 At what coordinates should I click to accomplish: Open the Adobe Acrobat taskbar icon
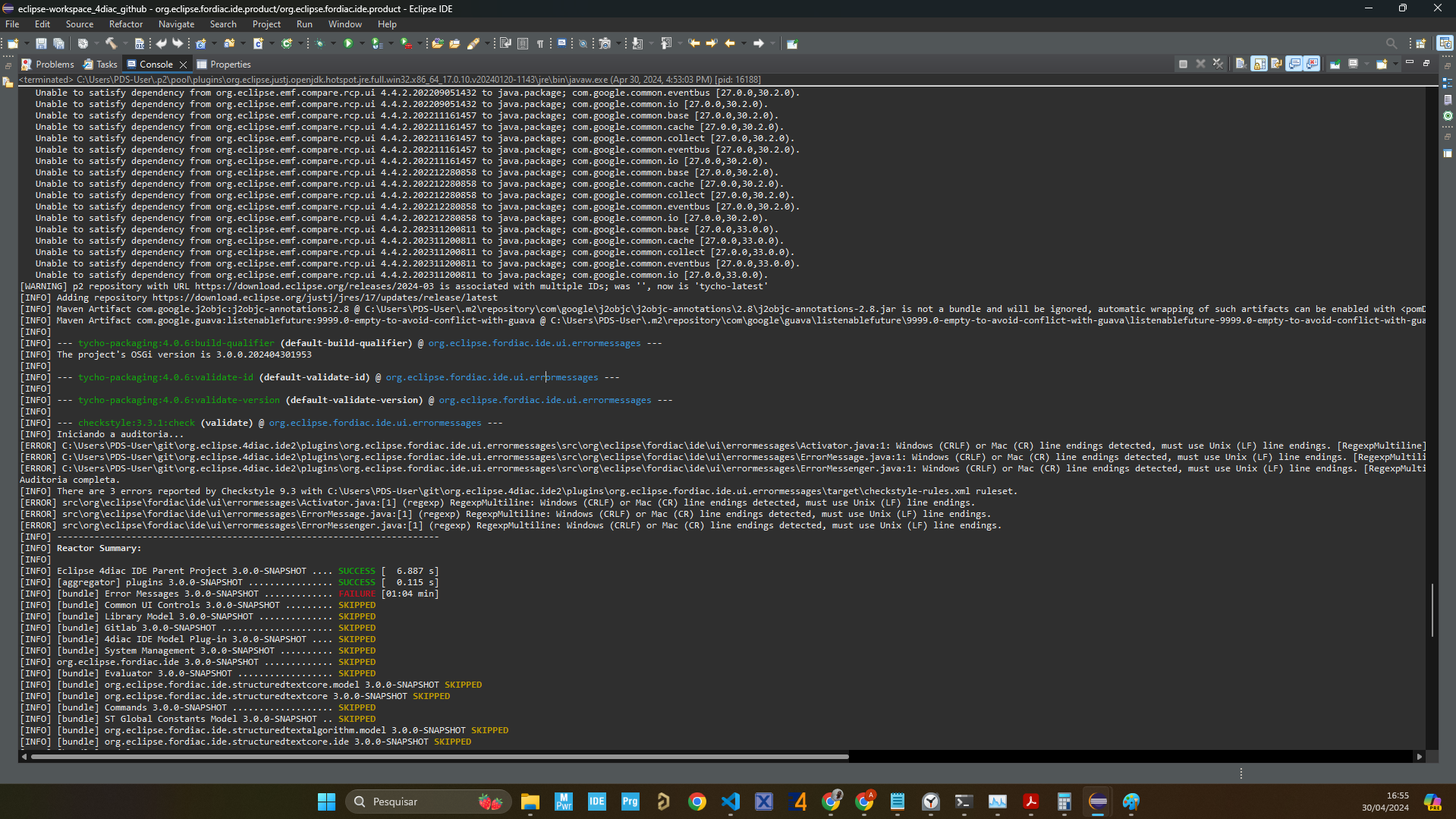tap(1030, 802)
